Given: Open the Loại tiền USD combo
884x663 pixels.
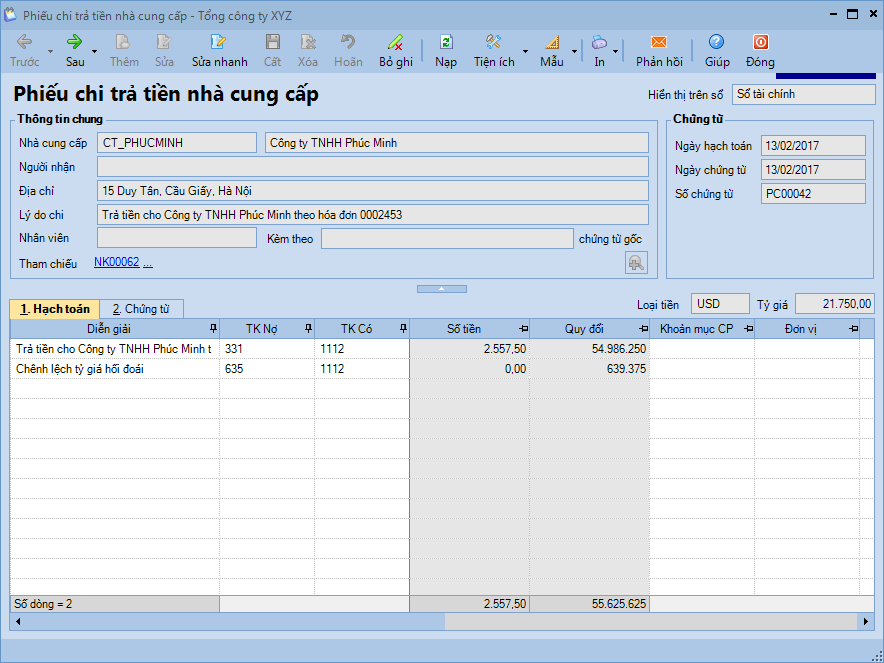Looking at the screenshot, I should click(x=720, y=304).
